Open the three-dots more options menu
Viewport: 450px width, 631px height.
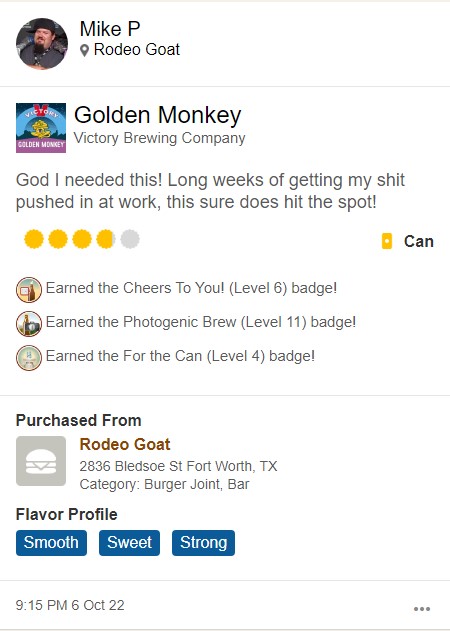click(422, 608)
